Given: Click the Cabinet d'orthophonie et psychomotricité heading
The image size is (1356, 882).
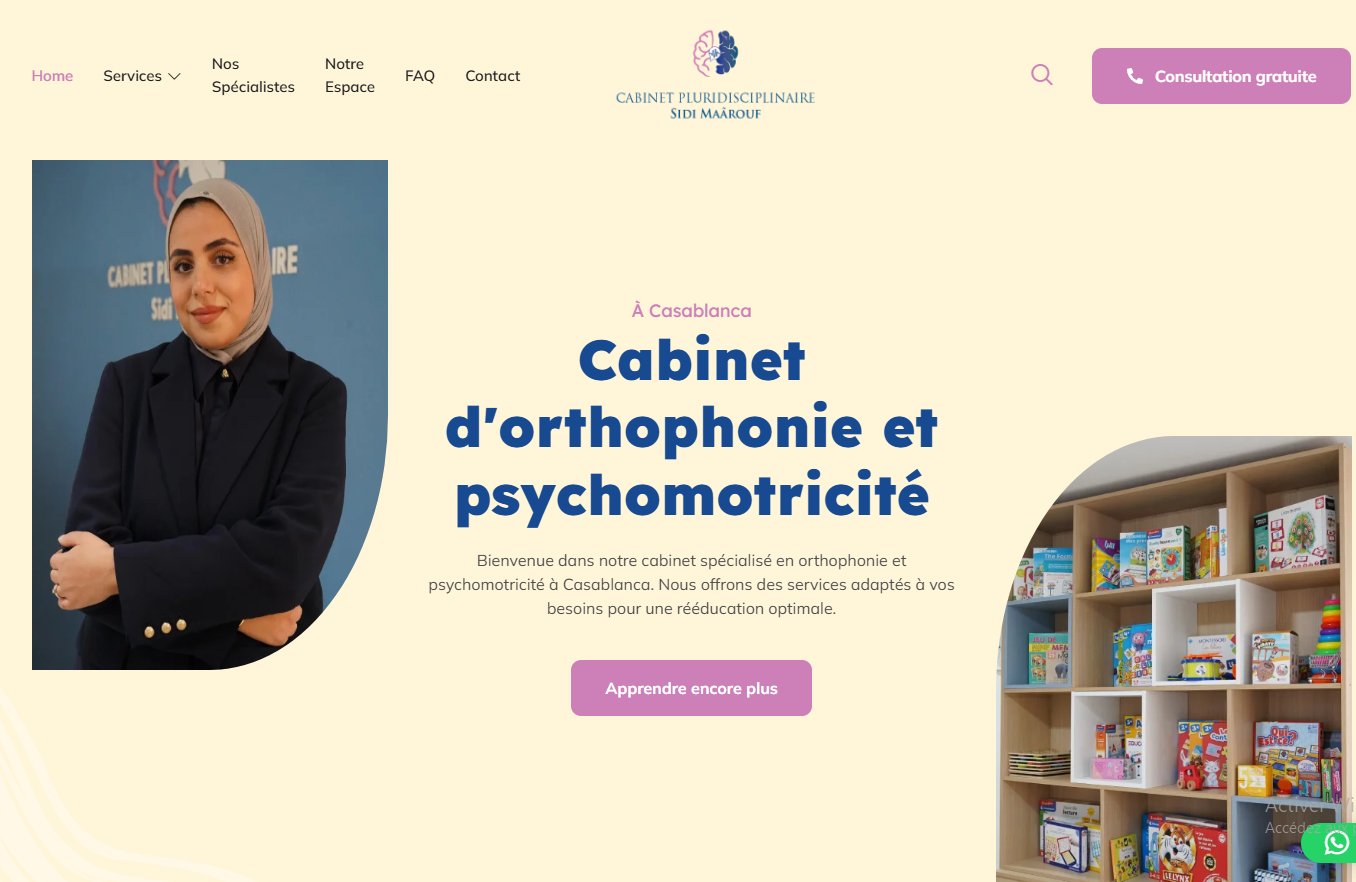Looking at the screenshot, I should click(x=691, y=429).
